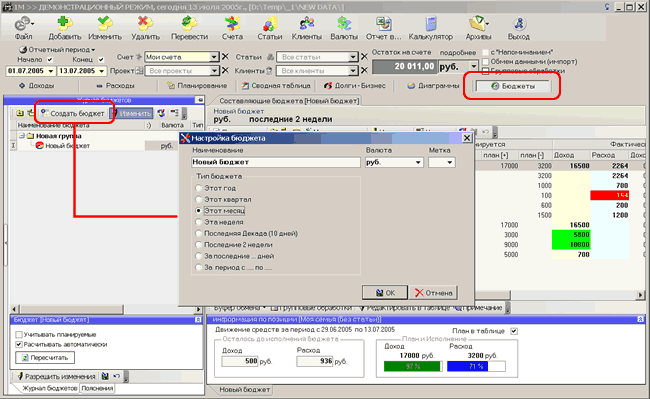Click the save icon next to Разрешить изменения
Viewport: 650px width, 399px height.
(x=105, y=376)
